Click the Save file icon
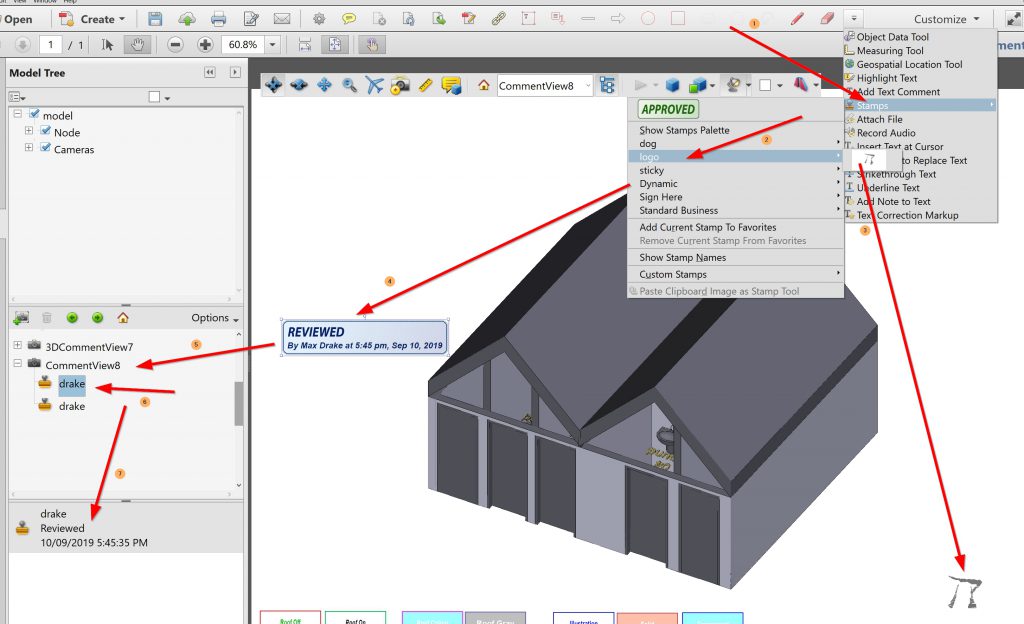Screen dimensions: 1024x624 point(155,19)
